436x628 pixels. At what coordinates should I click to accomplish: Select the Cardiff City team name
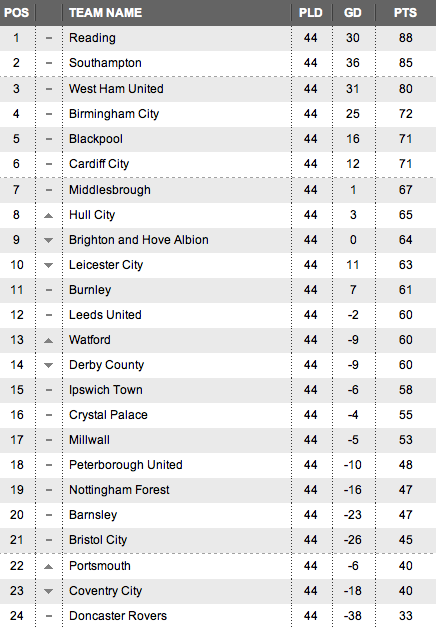[x=99, y=164]
